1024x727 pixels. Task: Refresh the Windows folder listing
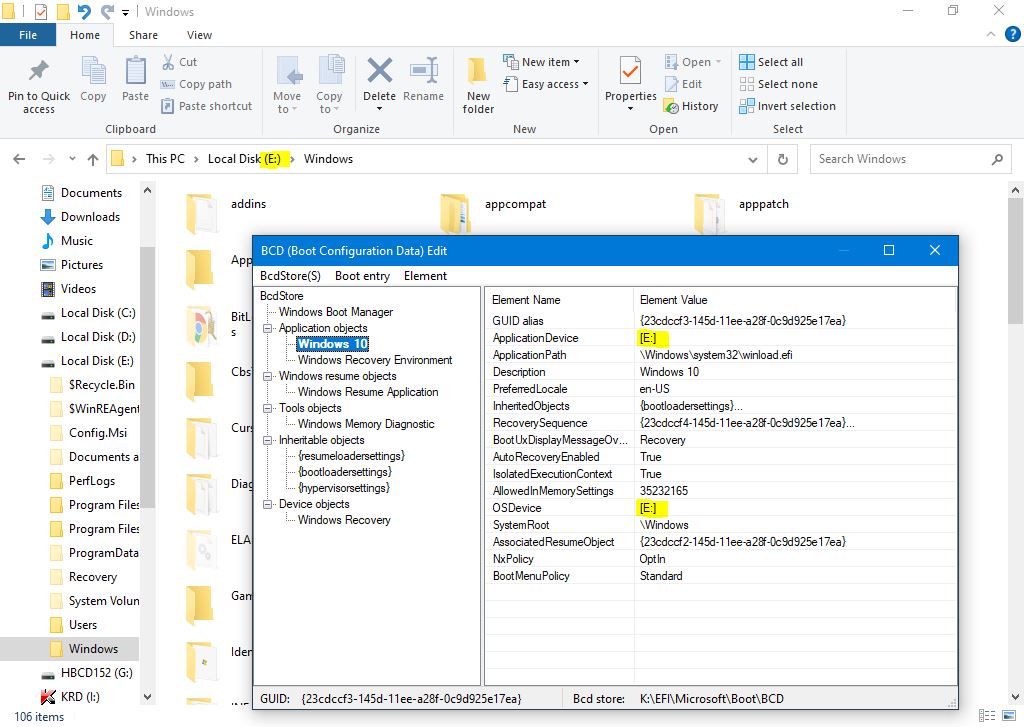(x=783, y=159)
